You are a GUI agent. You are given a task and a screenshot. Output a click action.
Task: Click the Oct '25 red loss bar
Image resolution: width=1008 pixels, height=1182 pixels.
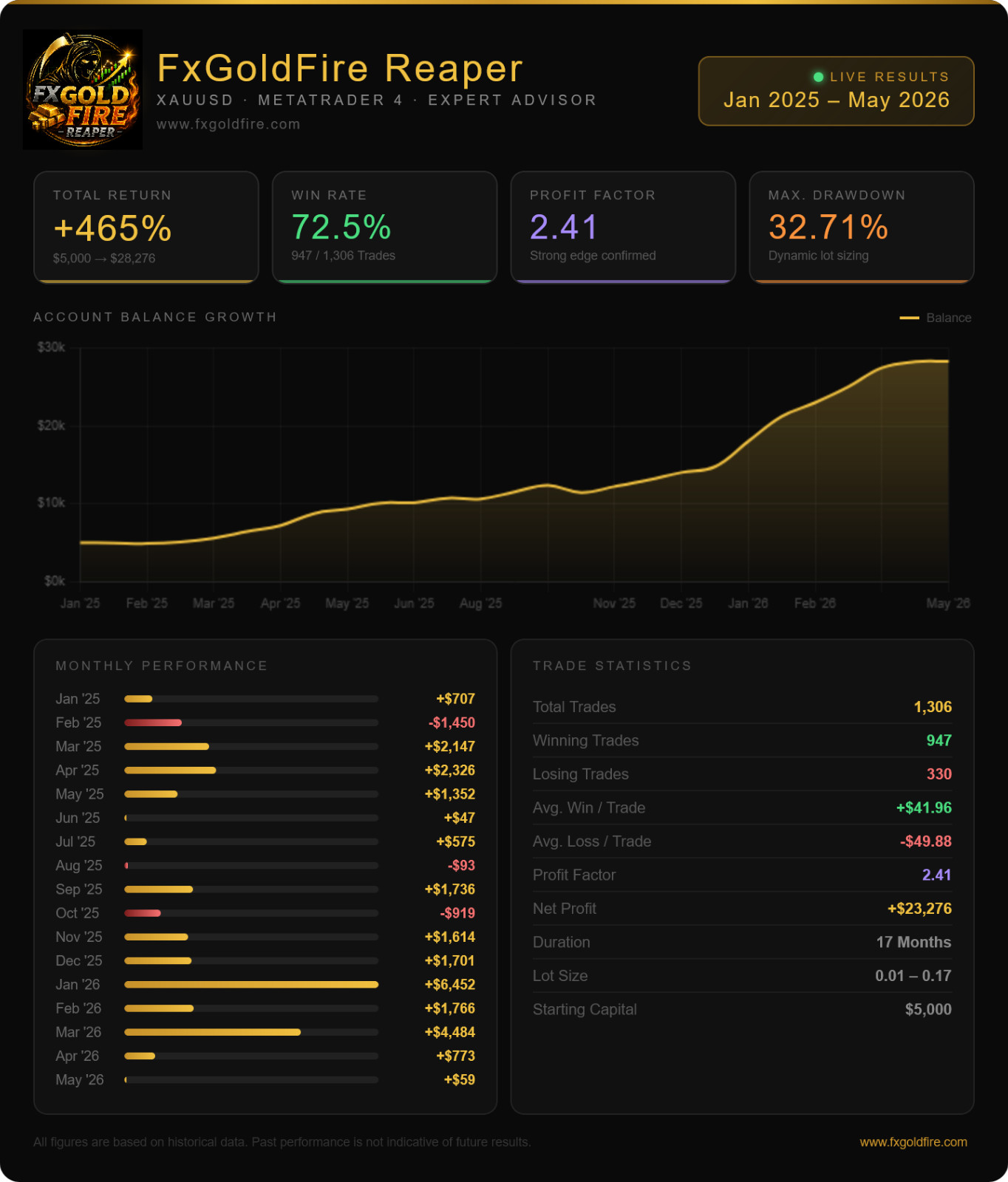pos(143,913)
